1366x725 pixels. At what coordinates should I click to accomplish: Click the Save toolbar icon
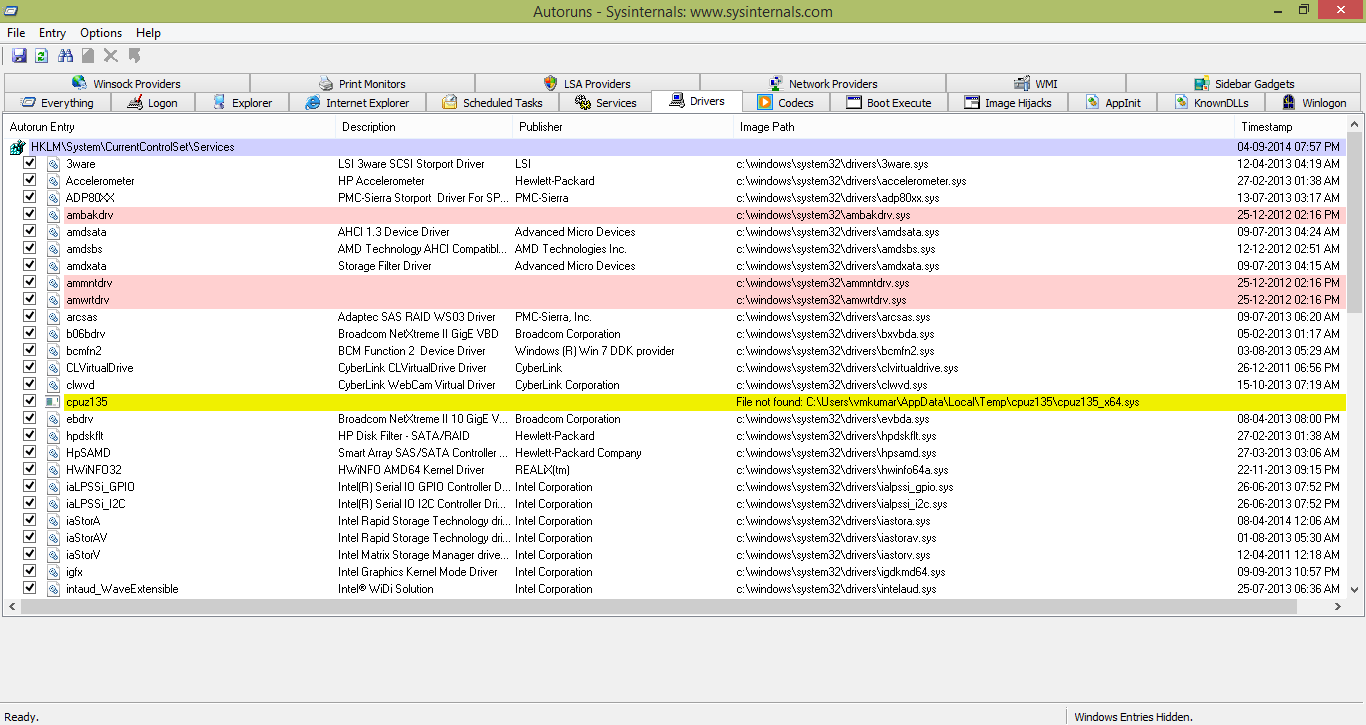click(19, 56)
